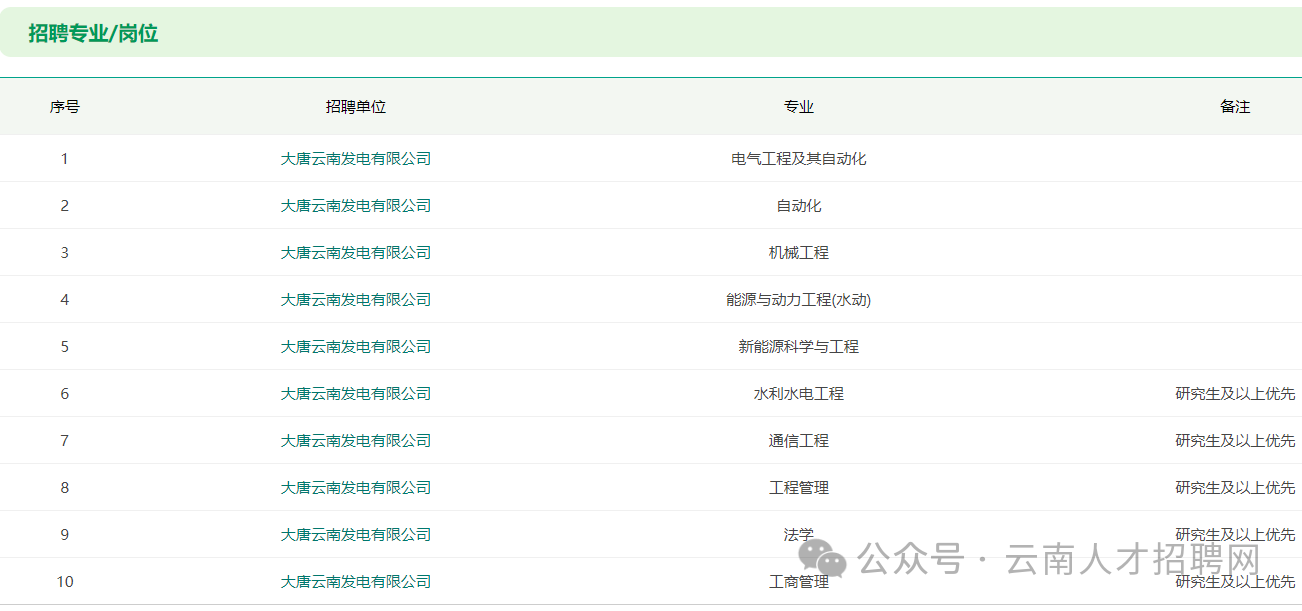Image resolution: width=1302 pixels, height=611 pixels.
Task: Open 大唐云南发电有限公司 link in row 8
Action: pos(355,487)
